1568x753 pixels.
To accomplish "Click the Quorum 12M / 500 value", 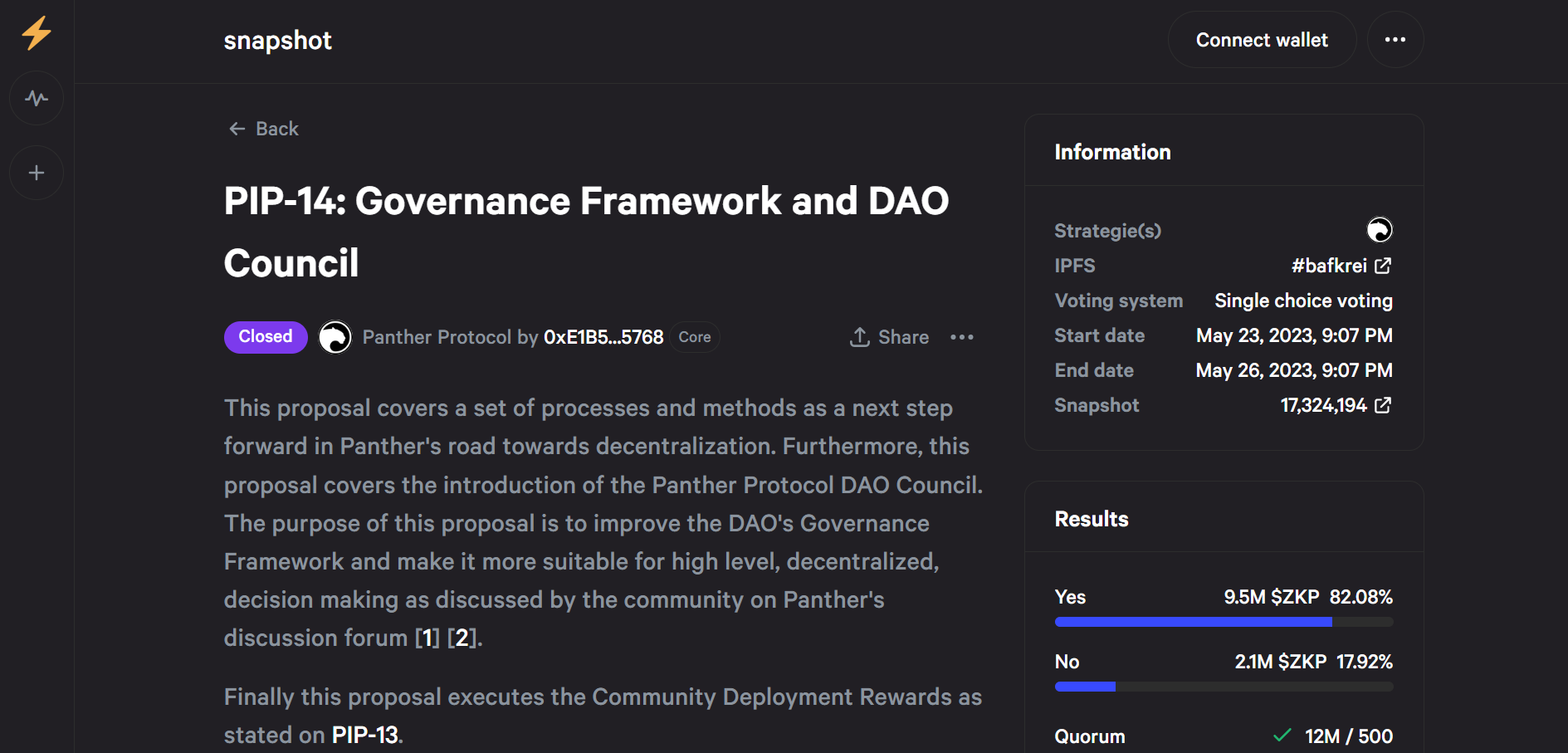I will tap(1349, 736).
